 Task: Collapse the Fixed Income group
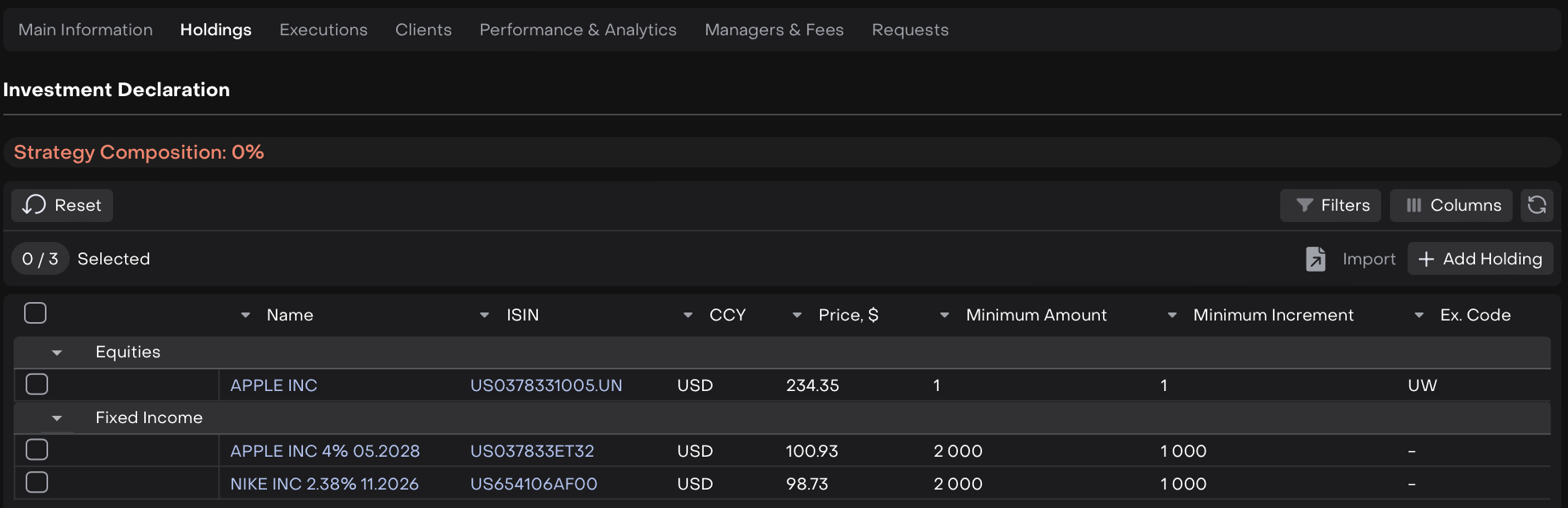click(57, 418)
